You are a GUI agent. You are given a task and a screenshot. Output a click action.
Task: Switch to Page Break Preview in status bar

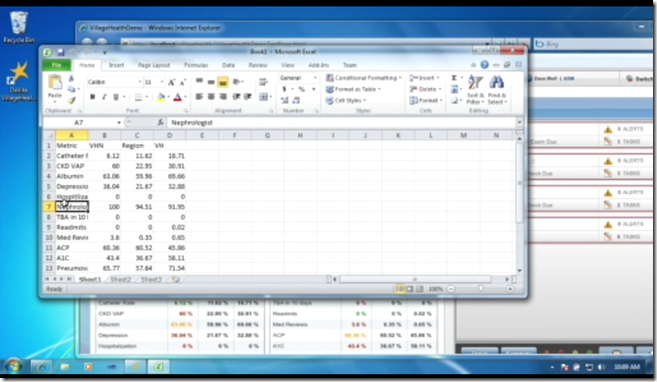(x=419, y=289)
